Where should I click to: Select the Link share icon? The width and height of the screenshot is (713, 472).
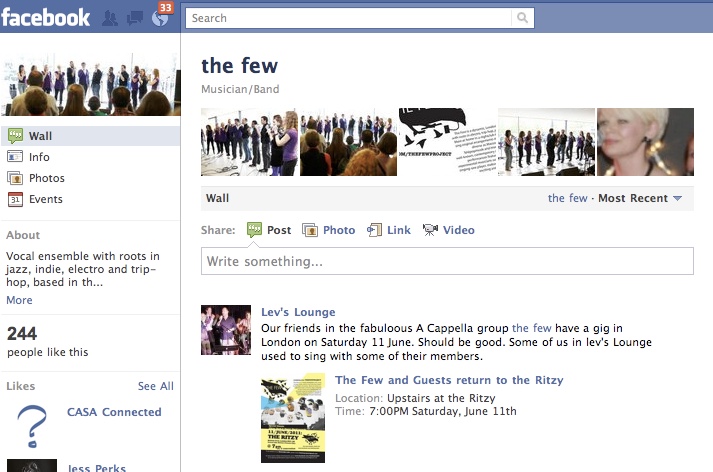pyautogui.click(x=374, y=230)
